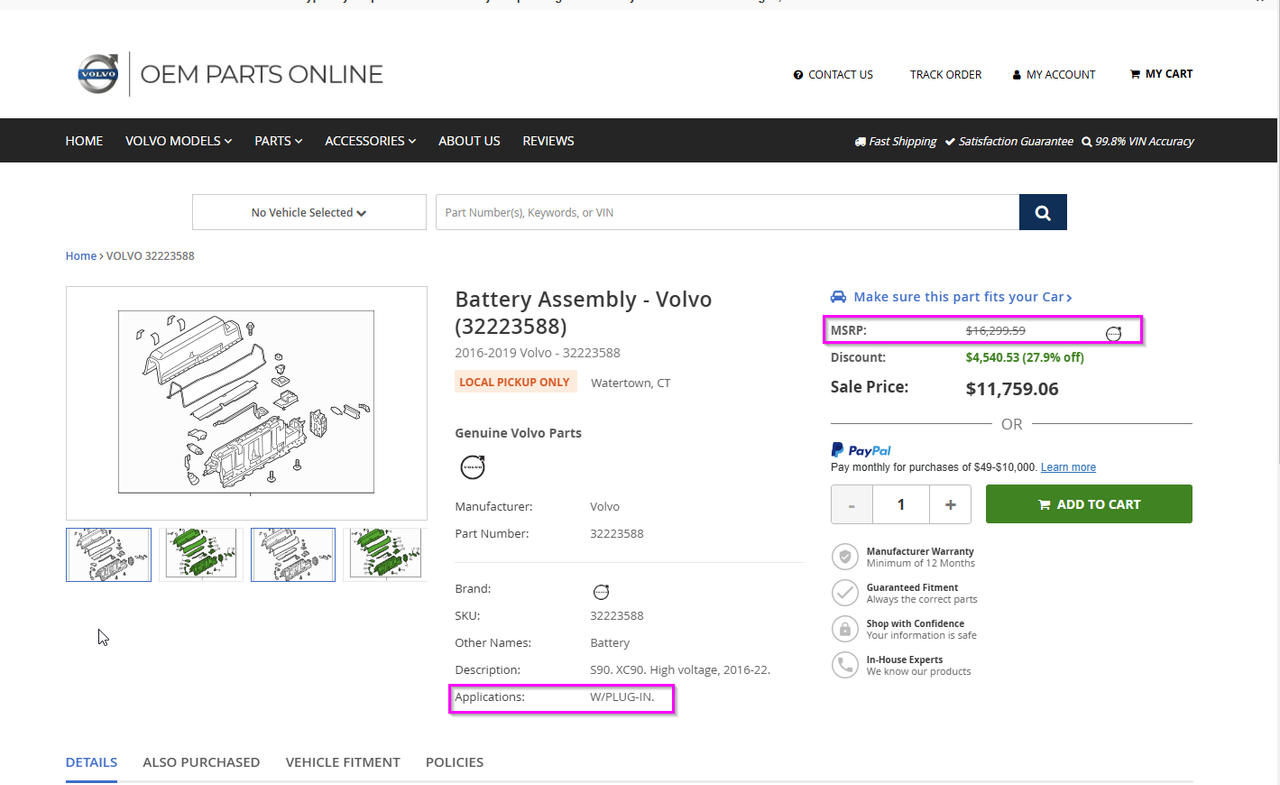Switch to the Details tab
The image size is (1280, 785).
coord(91,762)
